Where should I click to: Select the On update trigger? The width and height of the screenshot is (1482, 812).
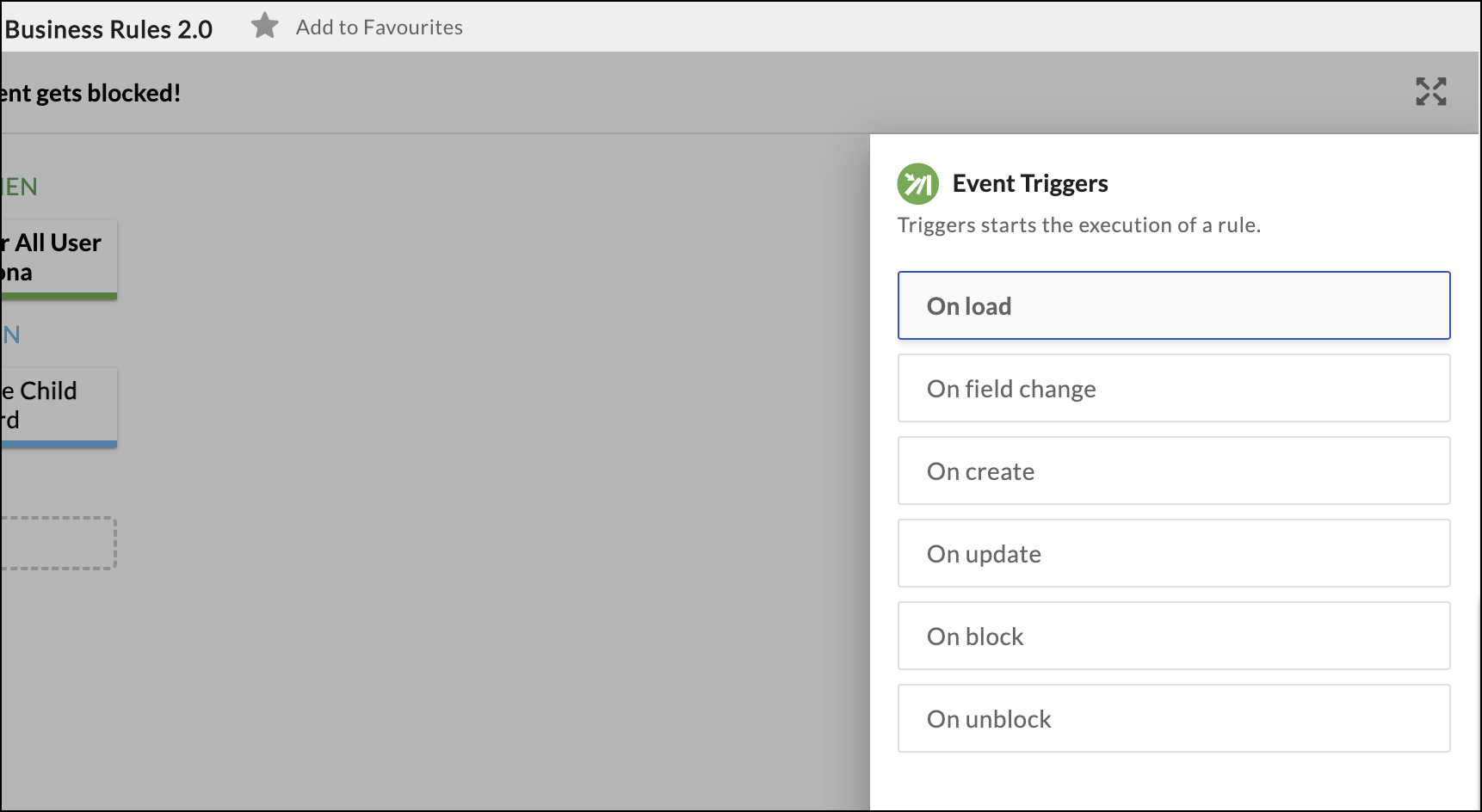click(1173, 554)
